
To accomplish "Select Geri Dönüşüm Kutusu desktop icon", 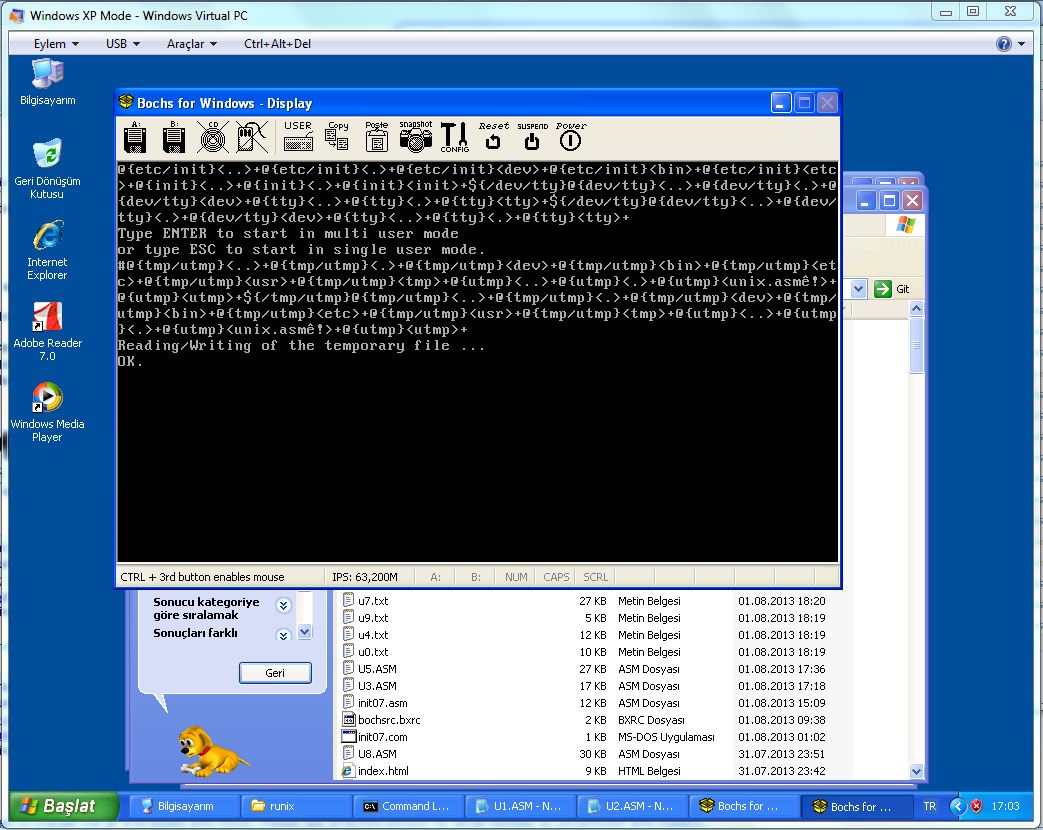I will pyautogui.click(x=47, y=168).
